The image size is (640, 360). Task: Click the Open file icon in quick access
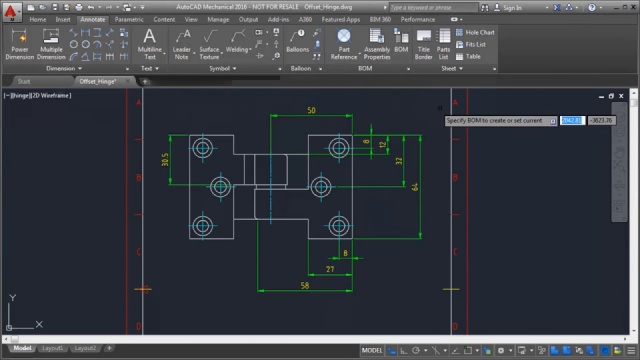click(42, 7)
